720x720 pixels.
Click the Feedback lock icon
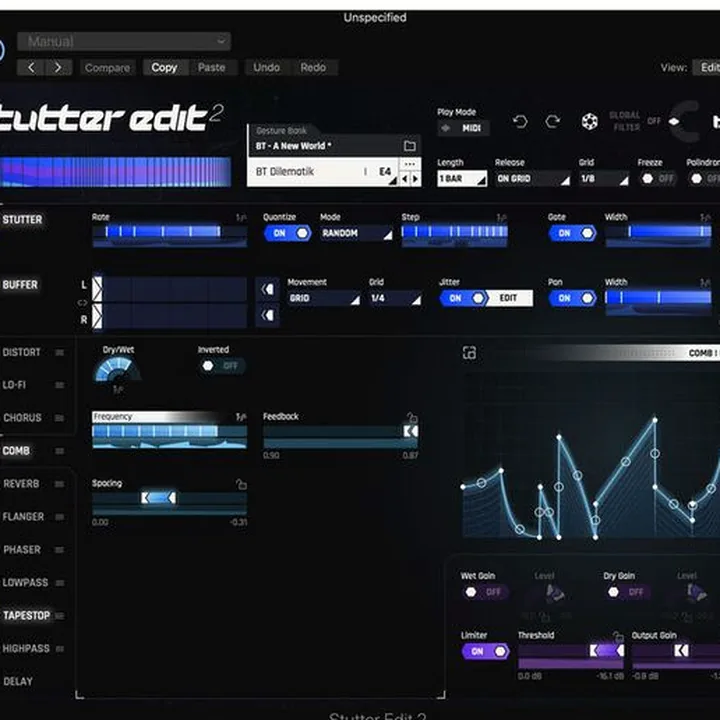click(x=412, y=417)
